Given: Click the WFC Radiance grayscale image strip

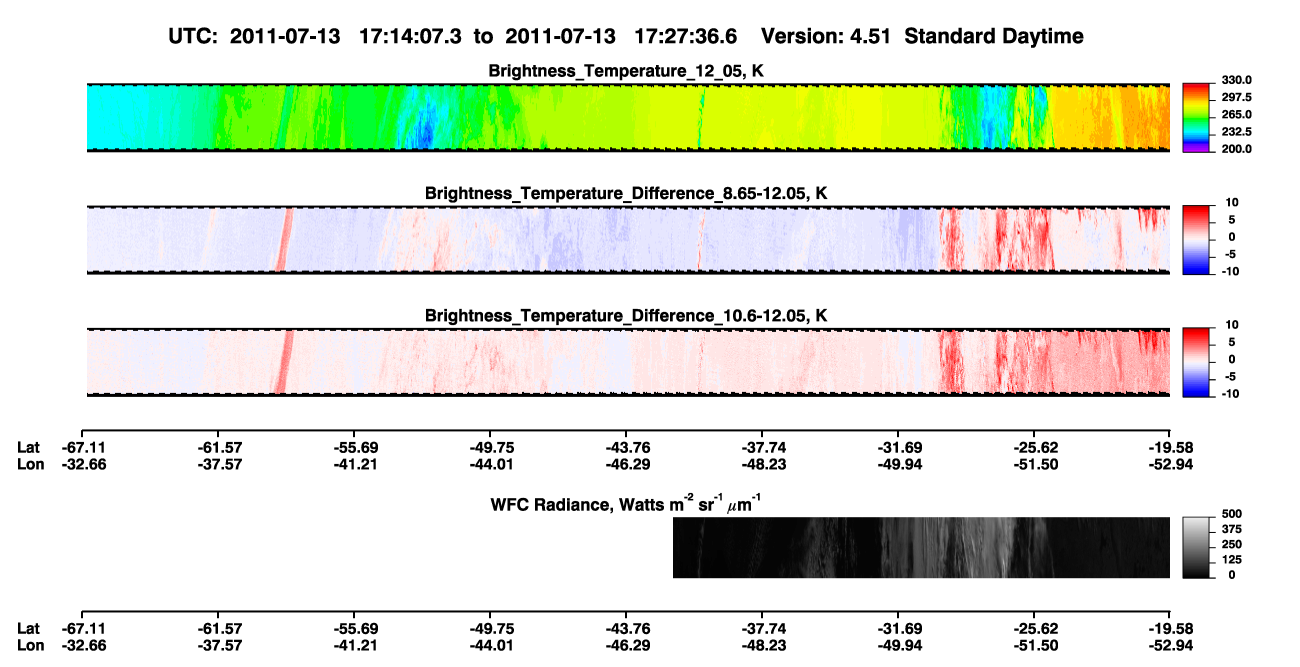Looking at the screenshot, I should pos(922,547).
